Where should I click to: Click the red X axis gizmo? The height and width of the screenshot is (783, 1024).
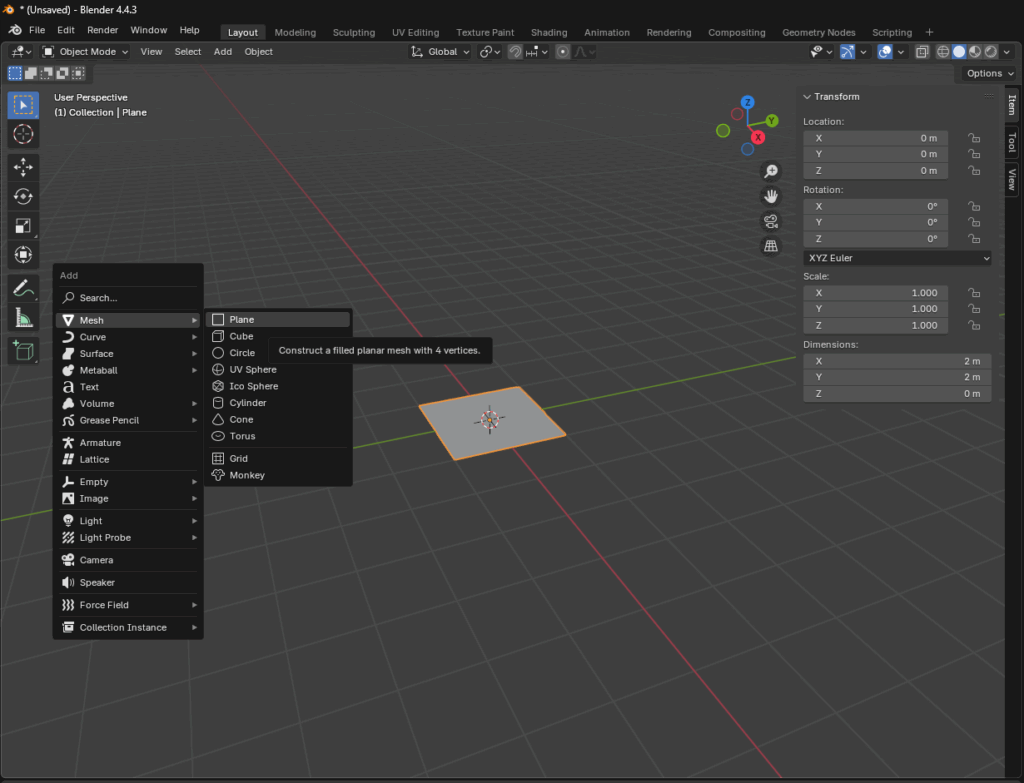pos(758,137)
